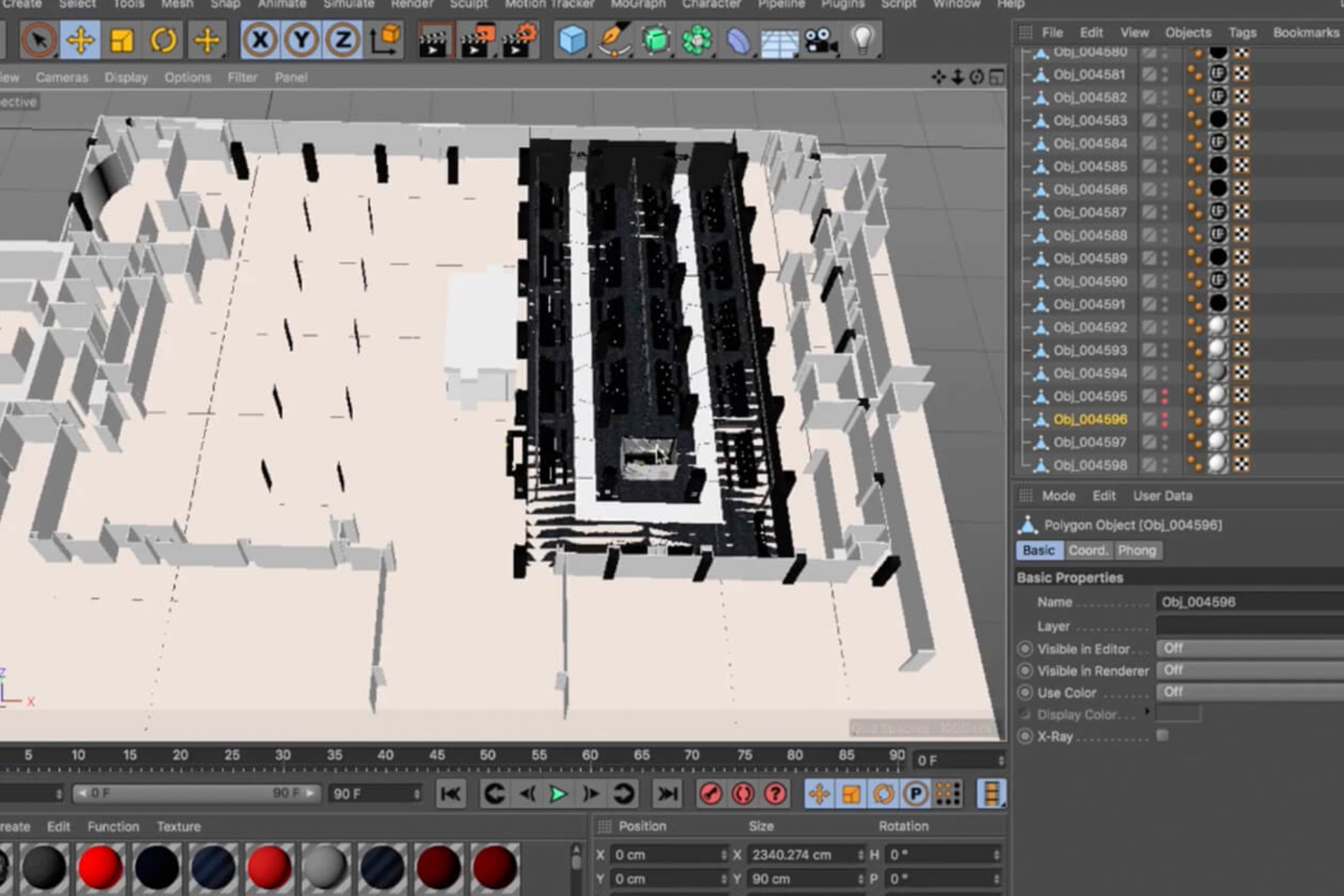Activate the Move tool in the top toolbar
The width and height of the screenshot is (1344, 896).
point(80,40)
